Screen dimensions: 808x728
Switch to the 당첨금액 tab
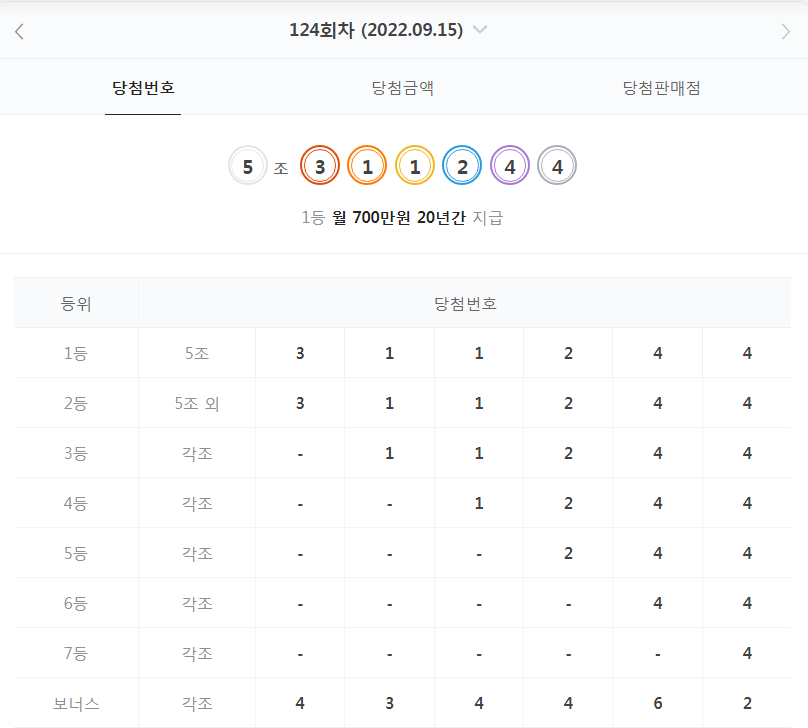click(x=402, y=88)
